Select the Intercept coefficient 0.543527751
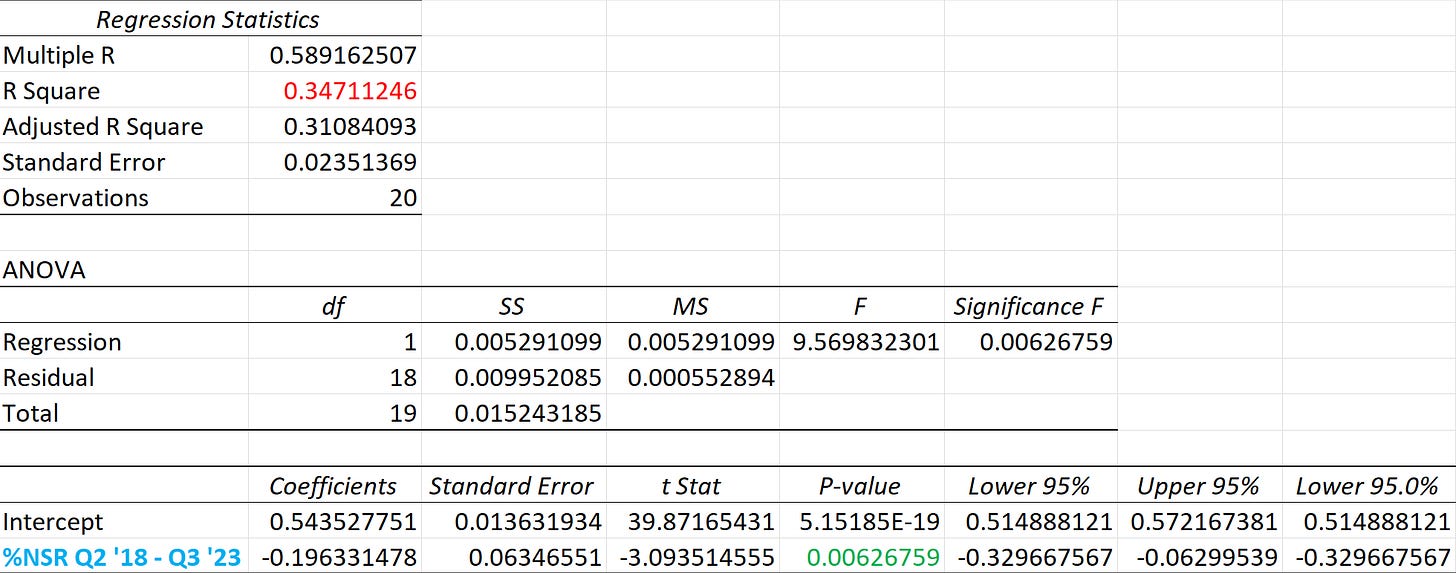 coord(343,522)
